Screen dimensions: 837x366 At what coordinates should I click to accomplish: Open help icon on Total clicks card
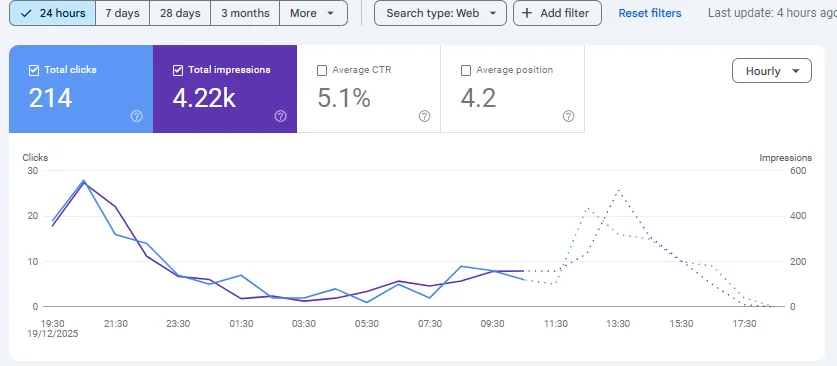137,116
